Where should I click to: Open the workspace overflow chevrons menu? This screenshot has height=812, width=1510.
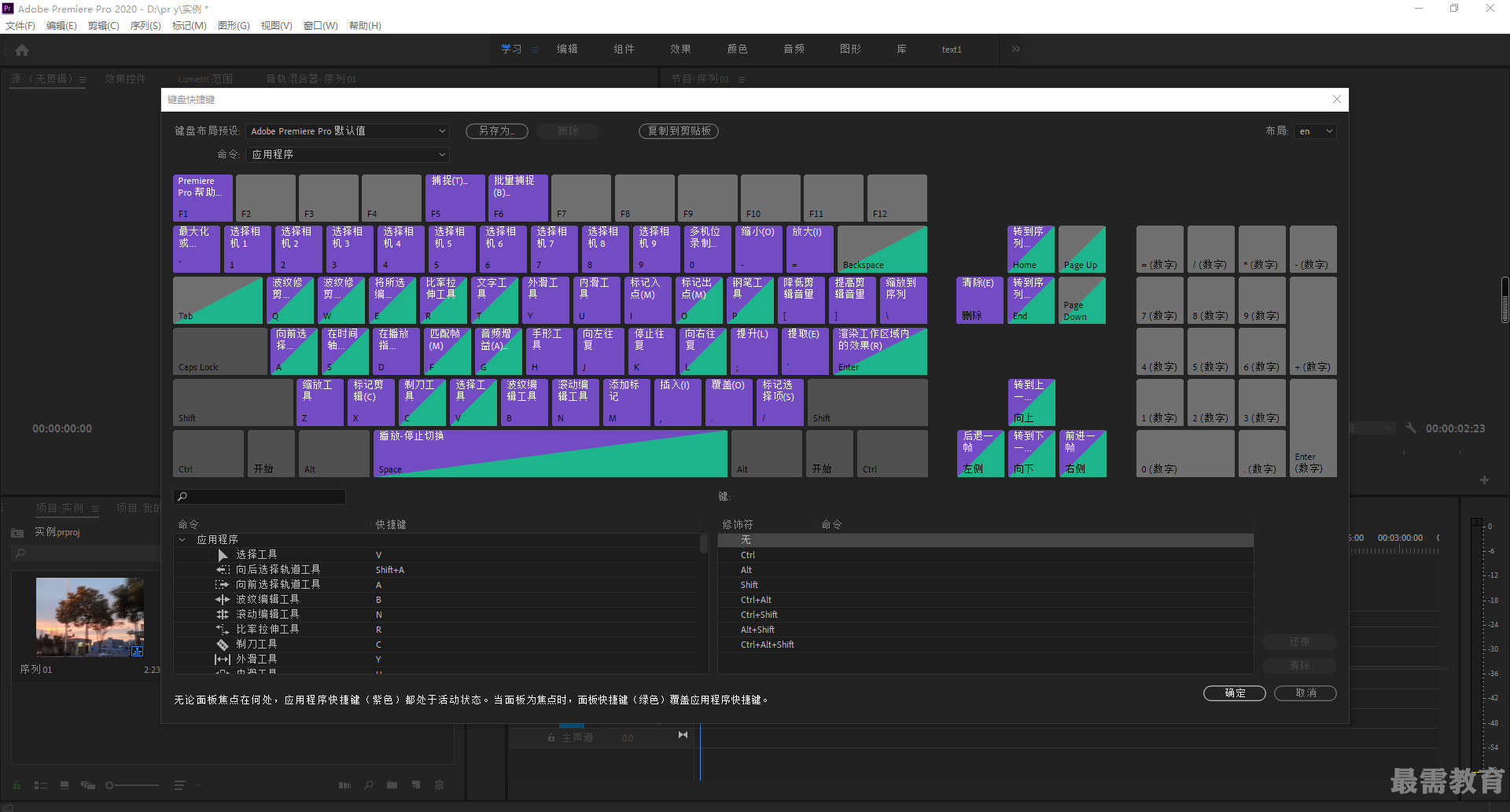[x=1016, y=49]
